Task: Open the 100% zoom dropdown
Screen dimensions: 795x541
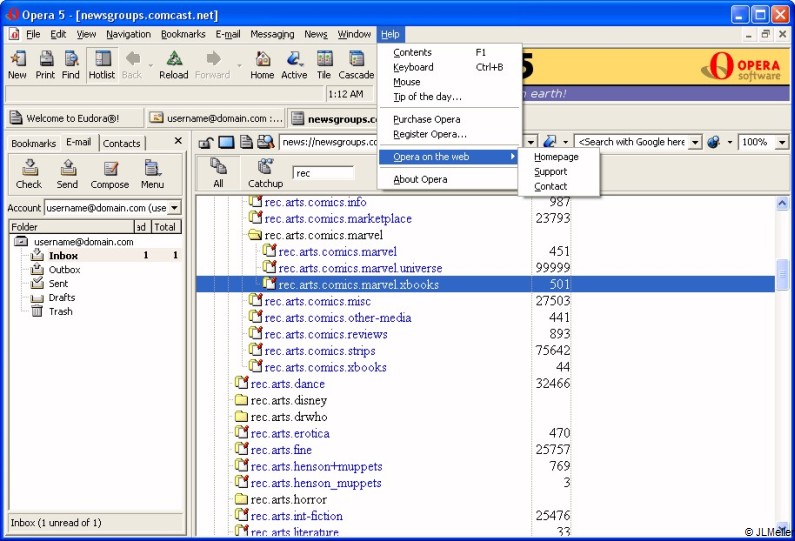Action: (x=782, y=142)
